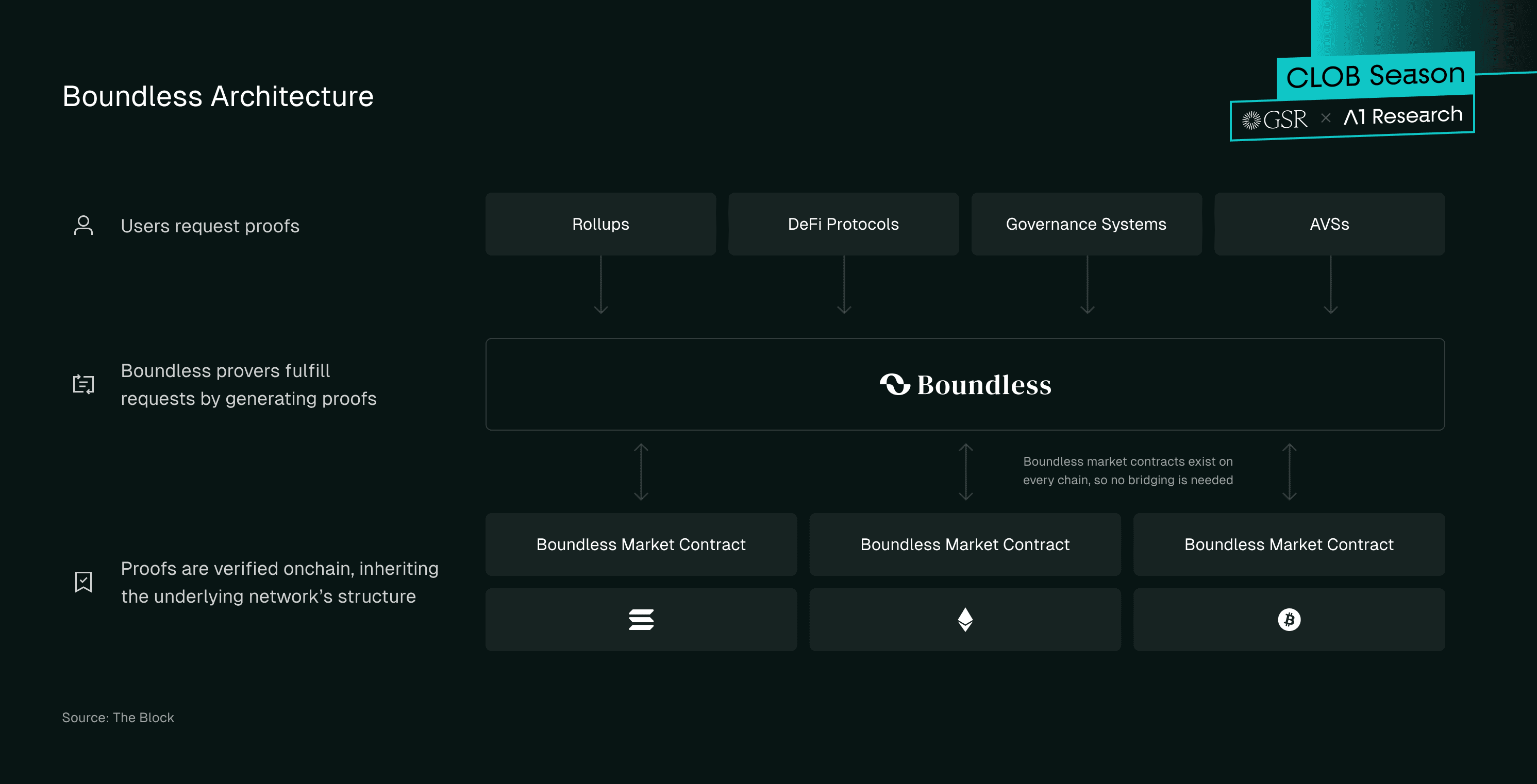Click the central Boundless wordmark
Viewport: 1537px width, 784px height.
[x=984, y=385]
